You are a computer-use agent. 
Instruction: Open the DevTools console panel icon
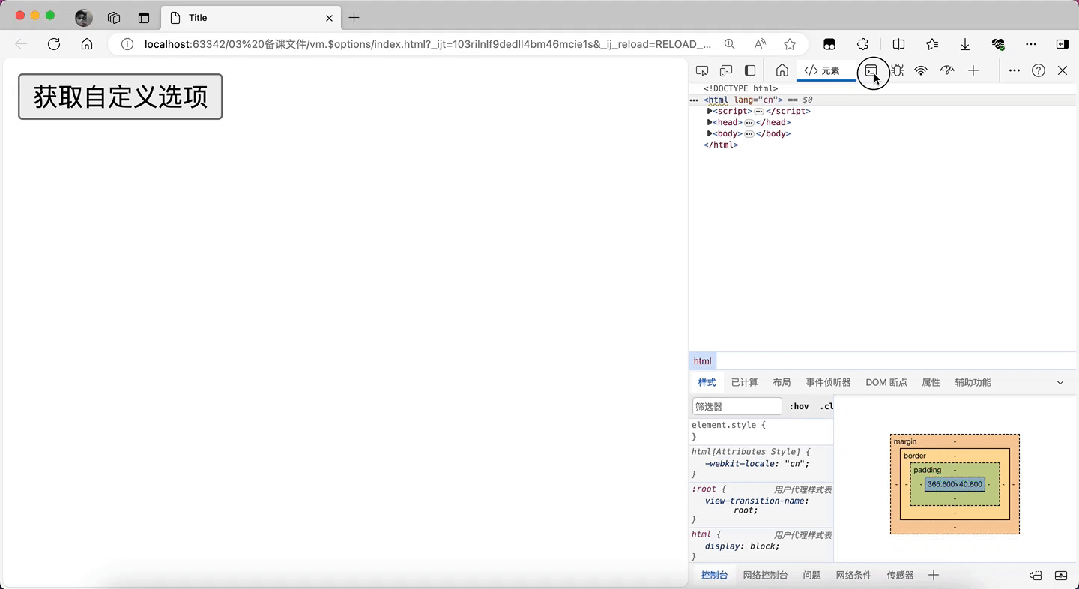point(871,70)
